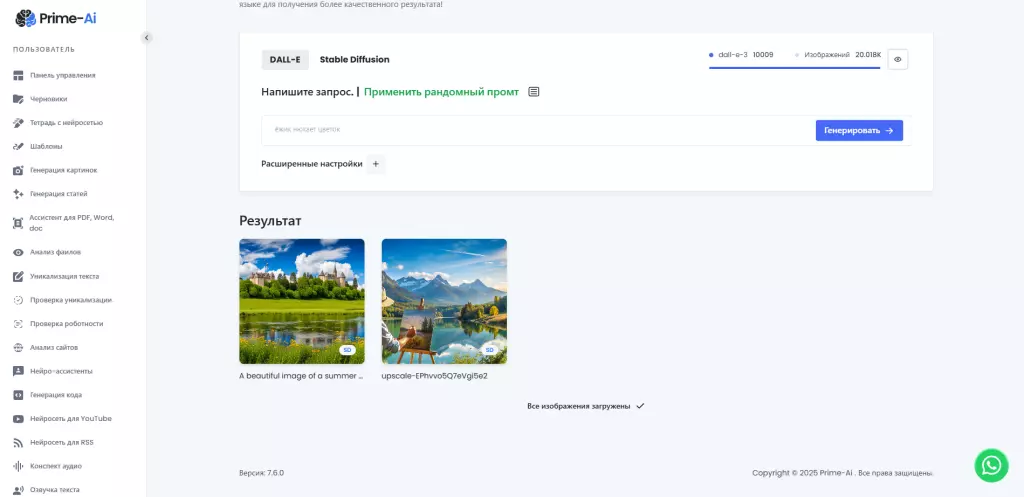Viewport: 1024px width, 497px height.
Task: Click the 'dall-e-3 10009' credit label
Action: [741, 55]
